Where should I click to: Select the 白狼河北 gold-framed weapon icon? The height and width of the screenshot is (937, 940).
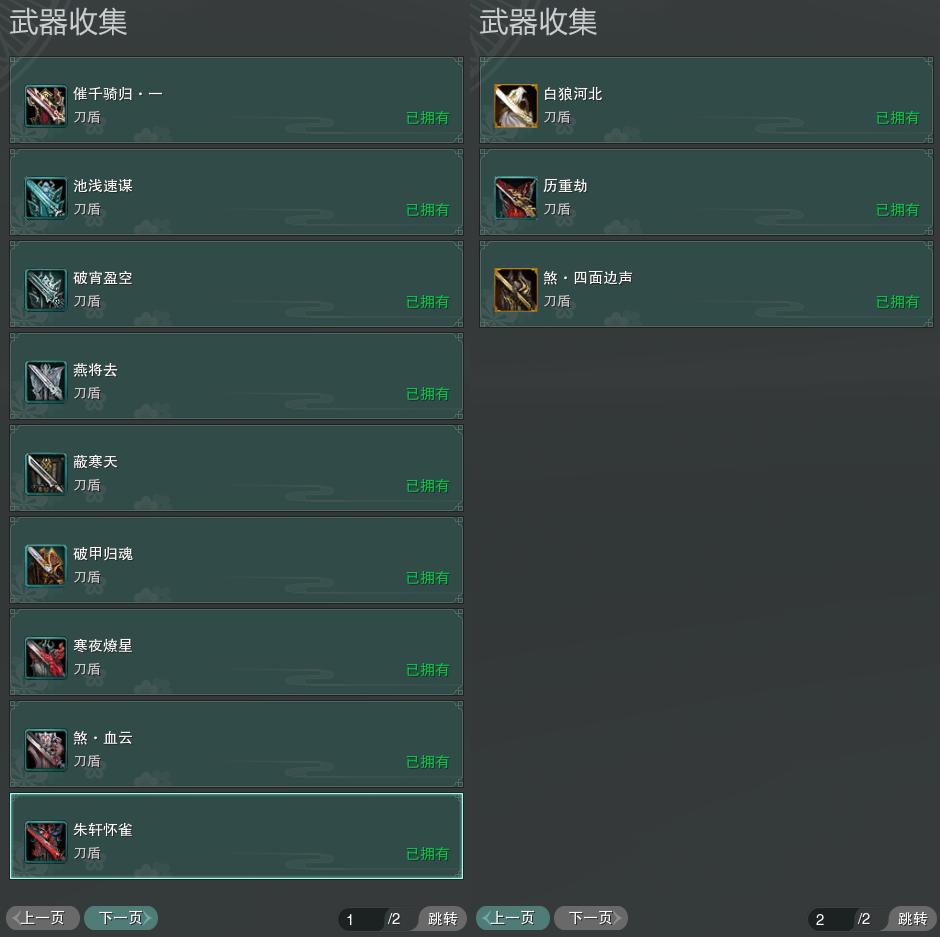(x=516, y=106)
